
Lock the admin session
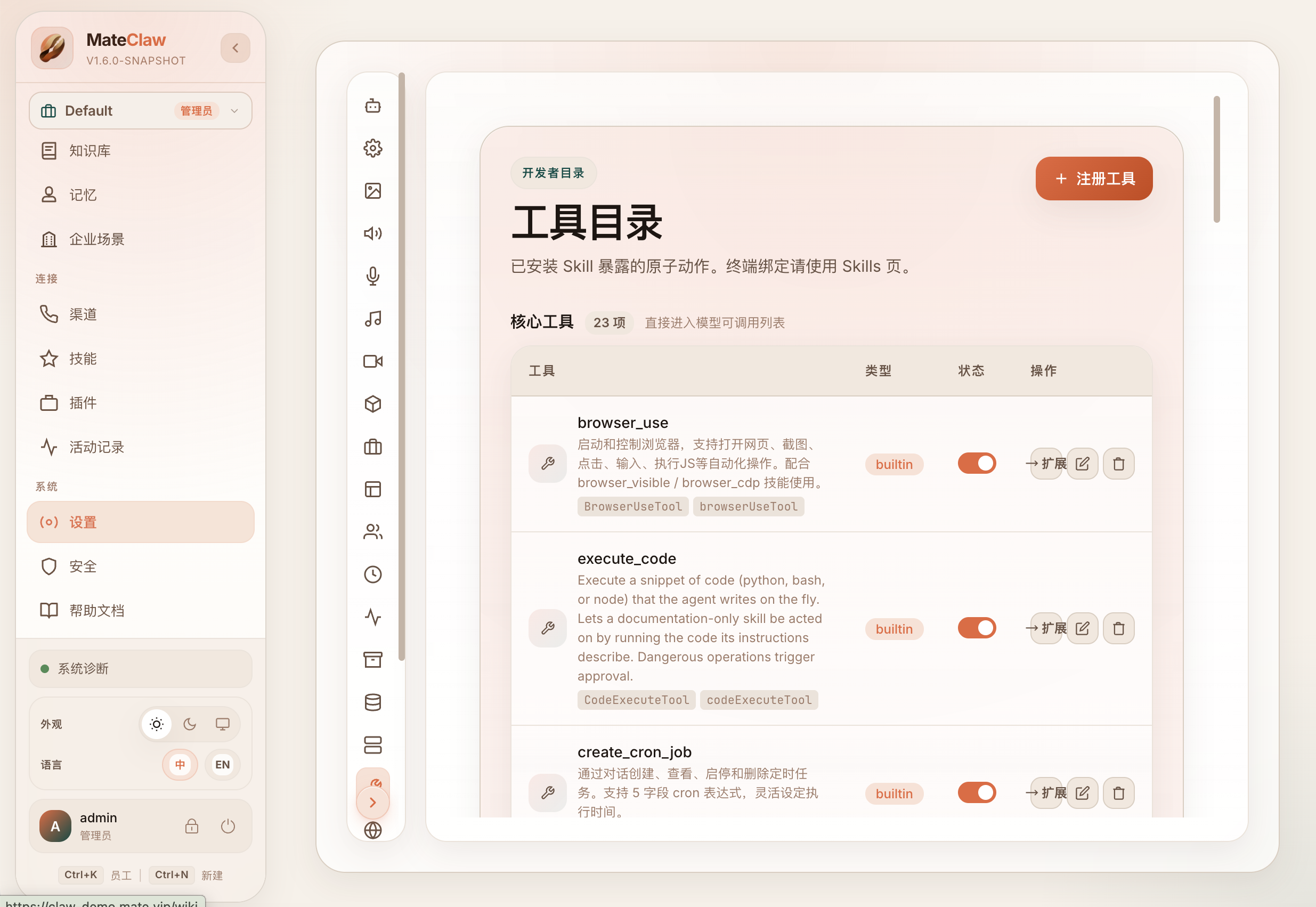(x=192, y=827)
